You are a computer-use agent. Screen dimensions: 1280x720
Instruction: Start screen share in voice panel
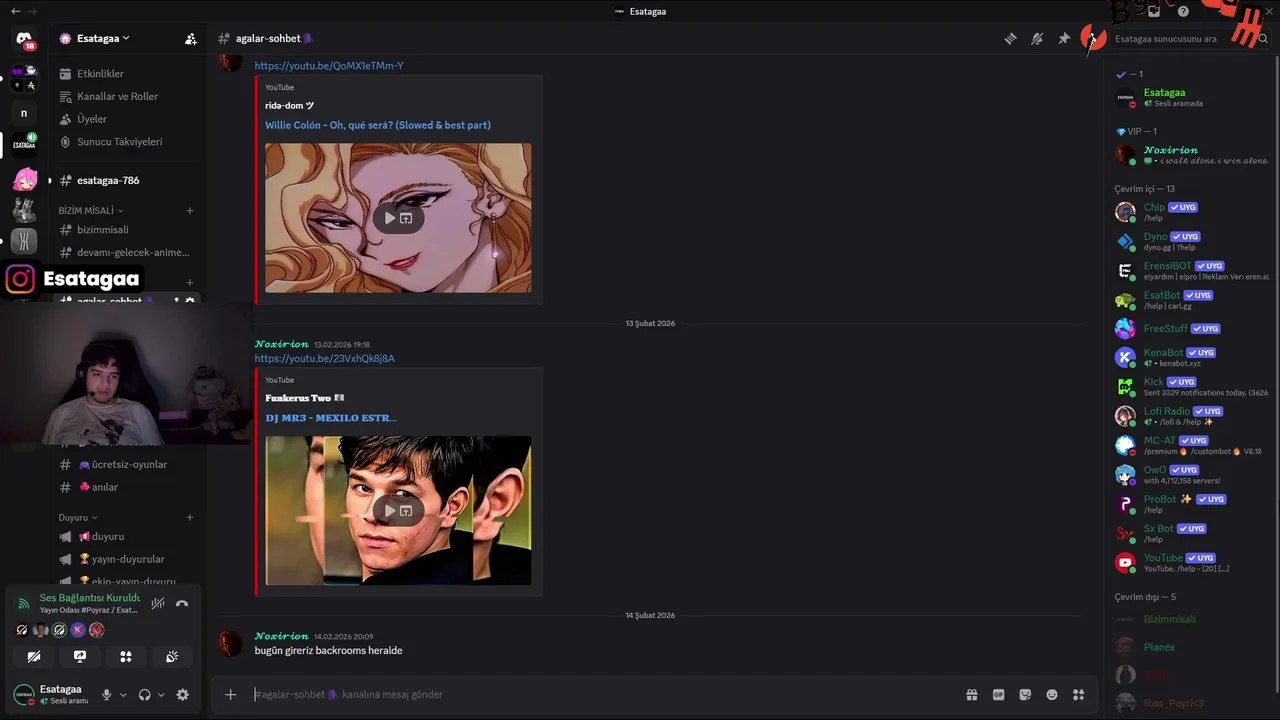coord(80,657)
